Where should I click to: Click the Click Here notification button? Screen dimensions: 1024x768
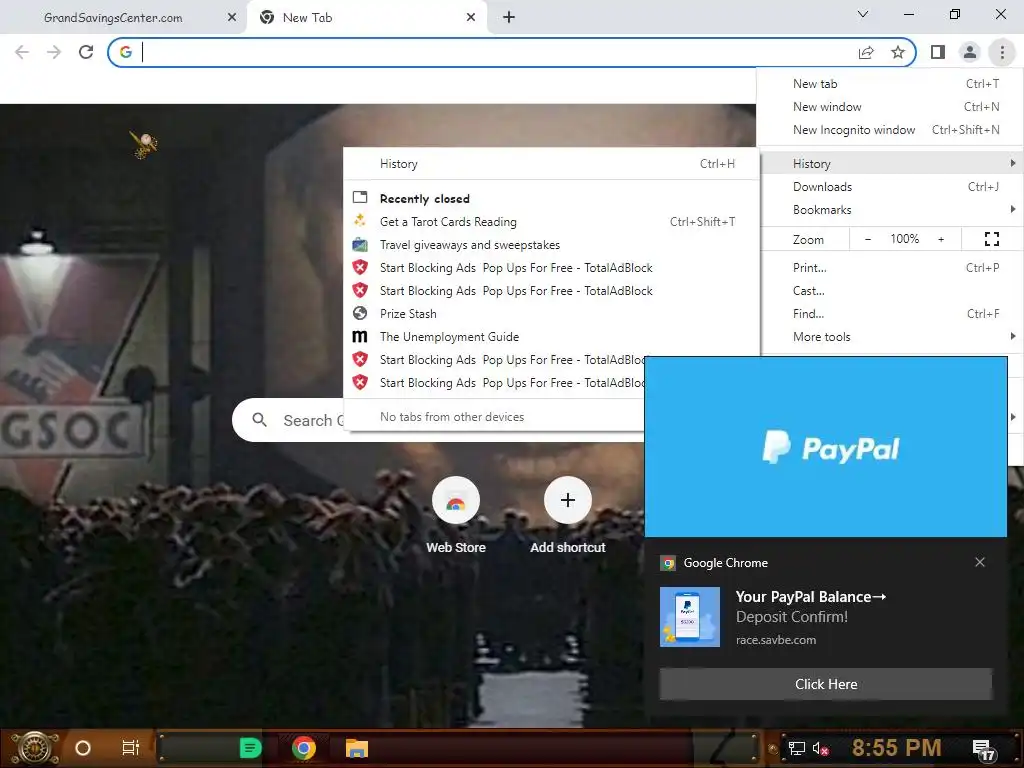[826, 684]
